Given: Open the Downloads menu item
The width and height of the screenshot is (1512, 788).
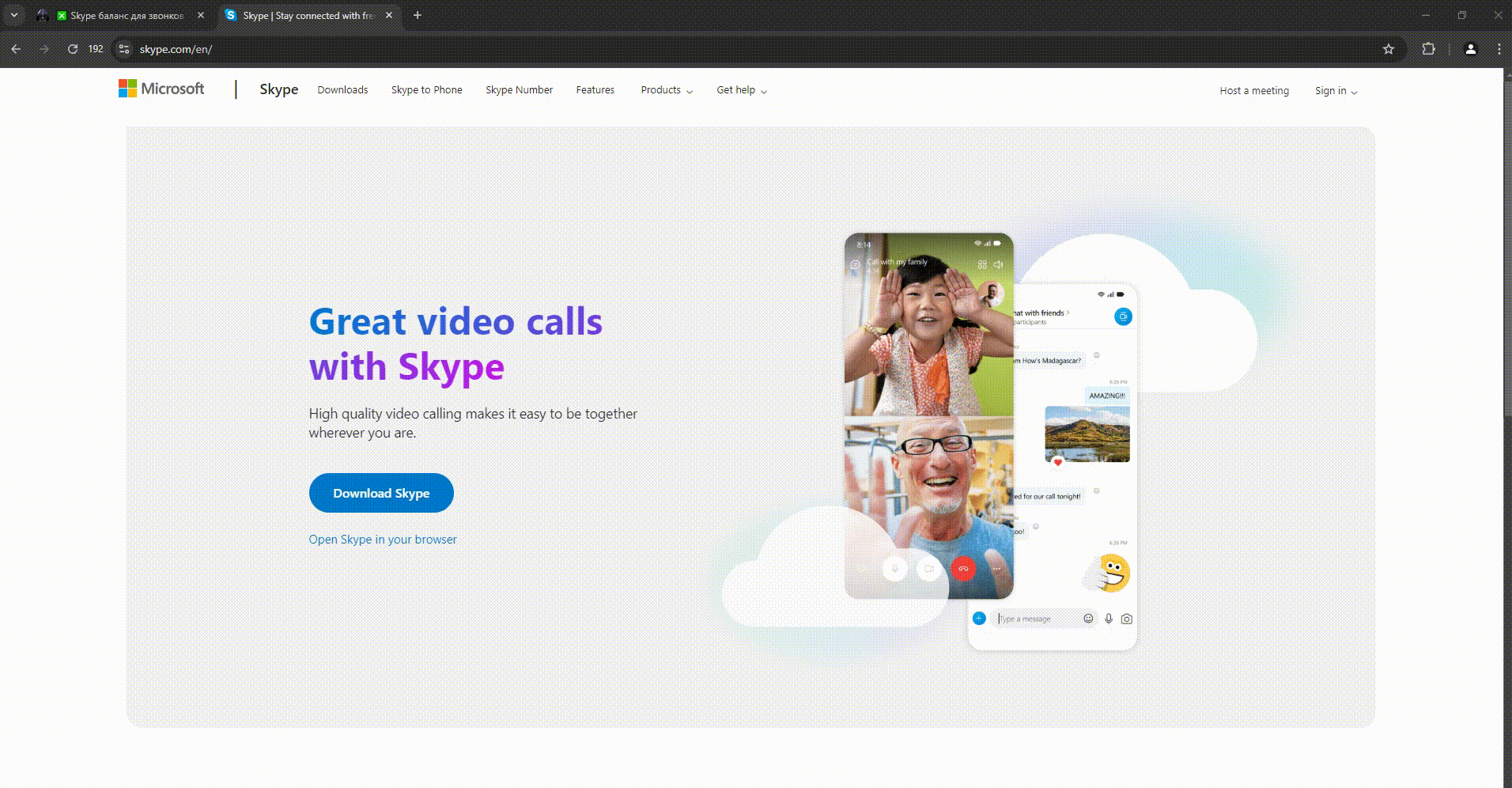Looking at the screenshot, I should [342, 90].
